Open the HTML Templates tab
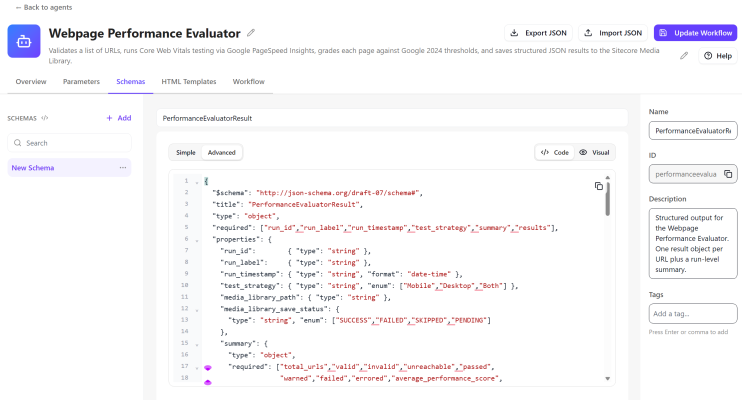Viewport: 742px width, 400px height. pos(189,81)
